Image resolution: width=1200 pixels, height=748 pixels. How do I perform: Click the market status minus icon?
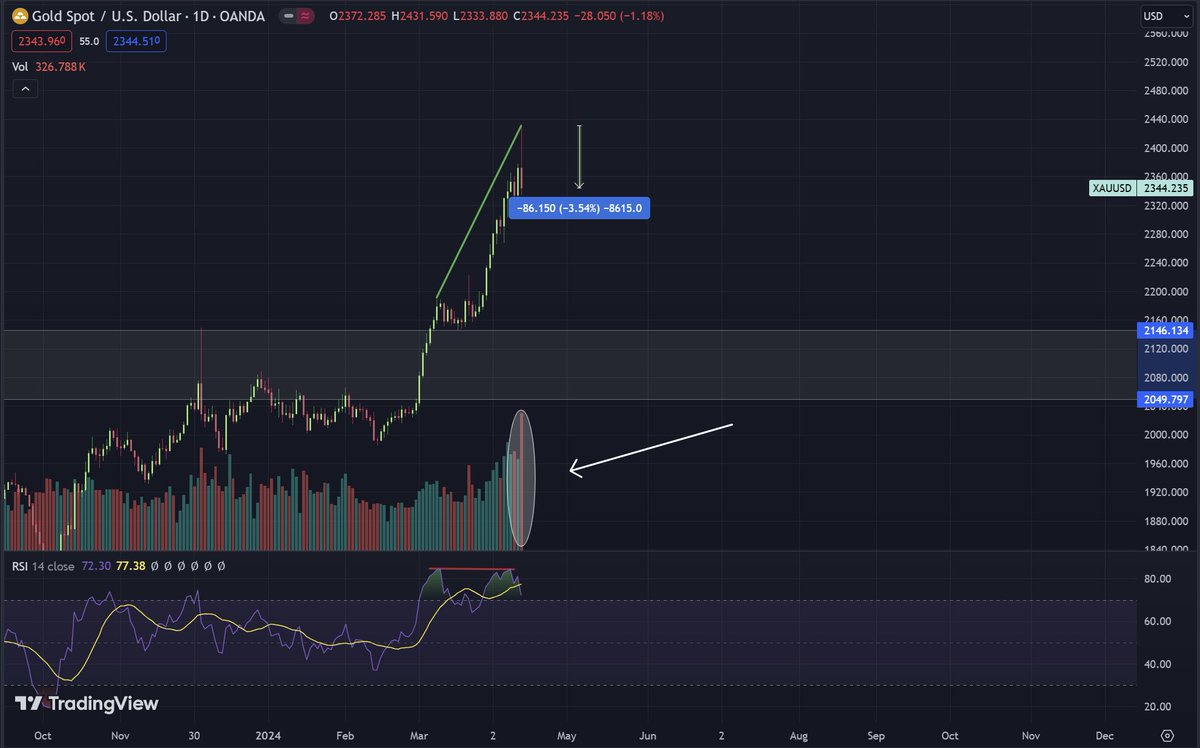click(x=289, y=17)
